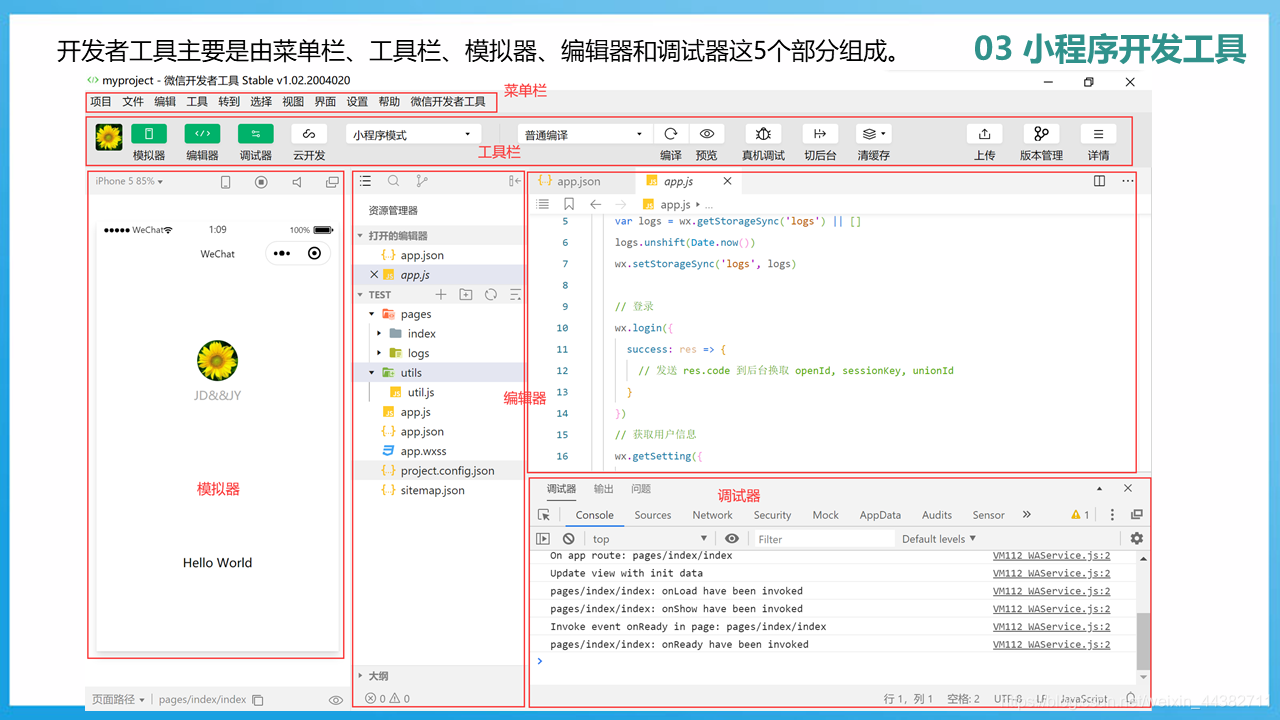1280x720 pixels.
Task: Open the 视图 menu
Action: point(293,102)
